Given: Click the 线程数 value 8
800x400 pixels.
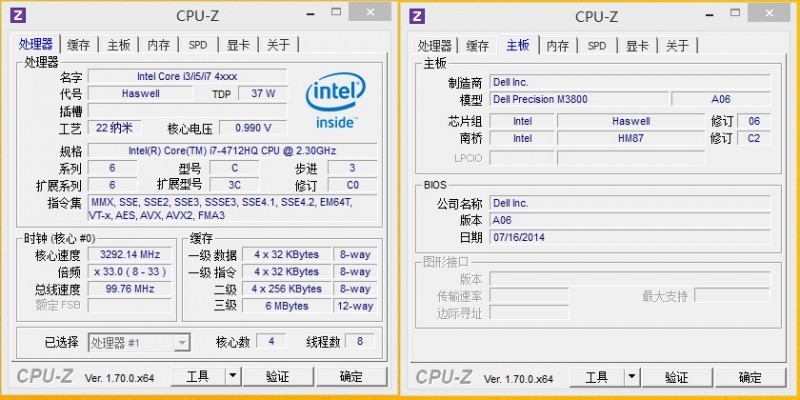Looking at the screenshot, I should [360, 341].
